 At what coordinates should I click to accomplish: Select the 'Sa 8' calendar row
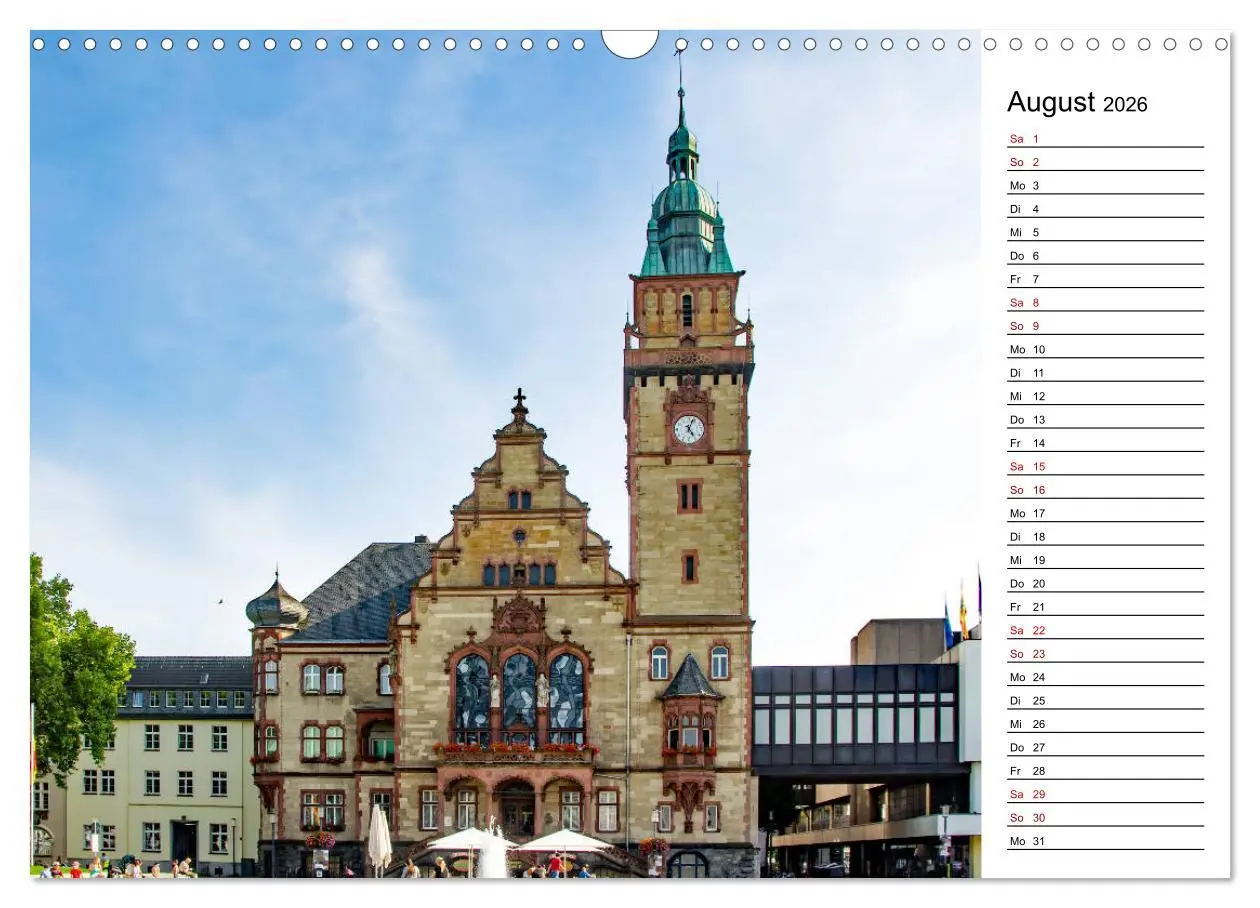[x=1105, y=302]
